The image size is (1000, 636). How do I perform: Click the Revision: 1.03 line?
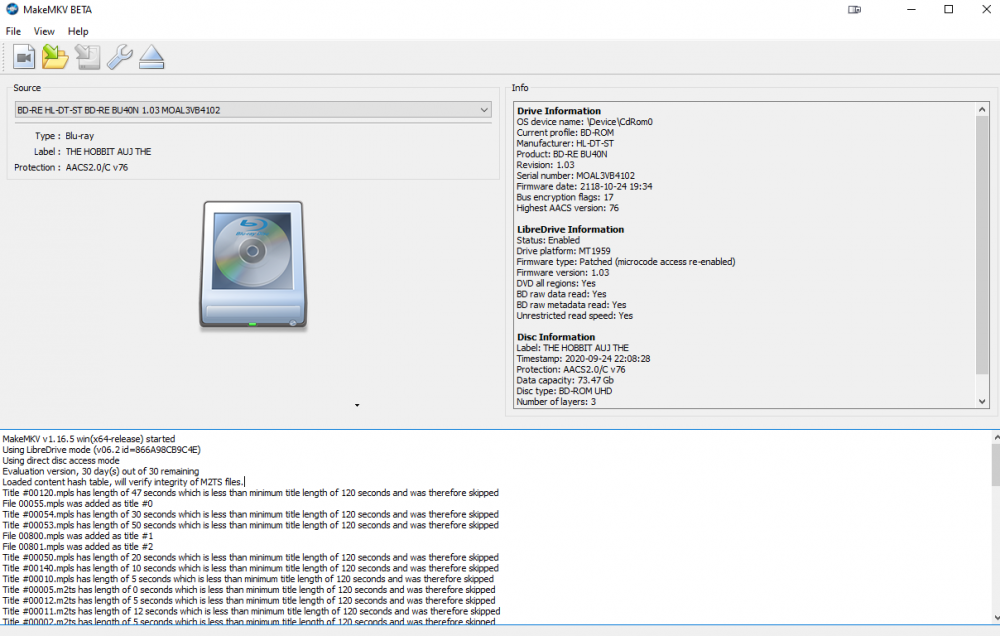(x=545, y=165)
